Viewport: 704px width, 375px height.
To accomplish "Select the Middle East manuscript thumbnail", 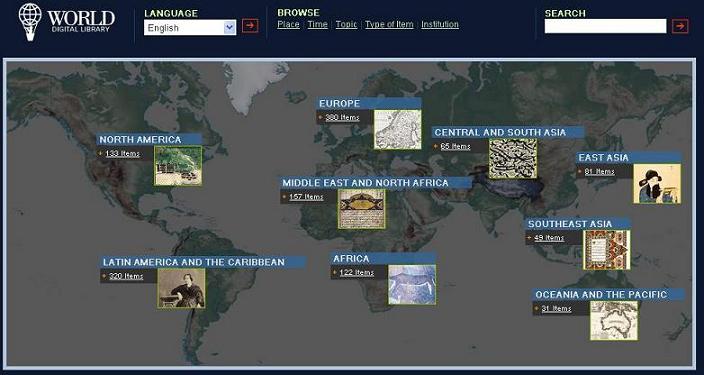I will pyautogui.click(x=361, y=209).
